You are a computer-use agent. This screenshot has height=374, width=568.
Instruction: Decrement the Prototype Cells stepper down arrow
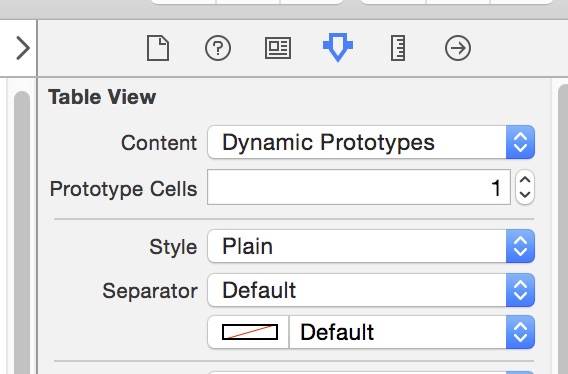click(x=525, y=196)
